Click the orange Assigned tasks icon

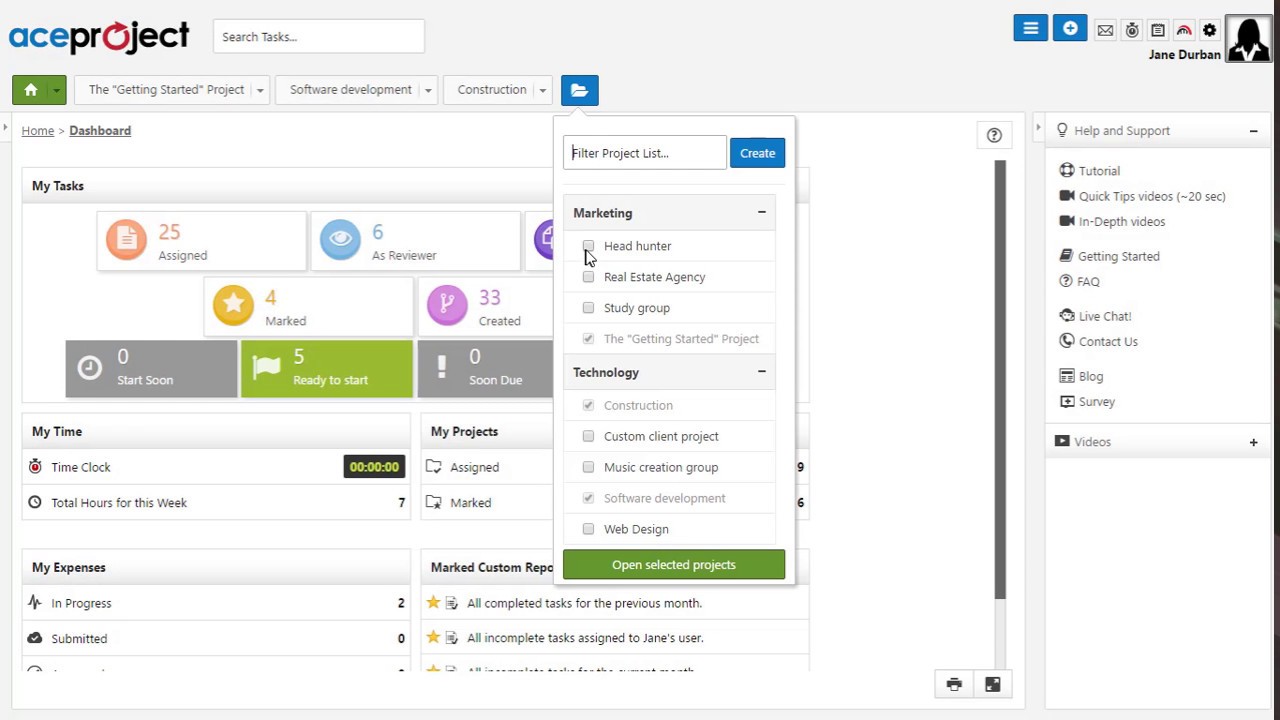coord(126,240)
